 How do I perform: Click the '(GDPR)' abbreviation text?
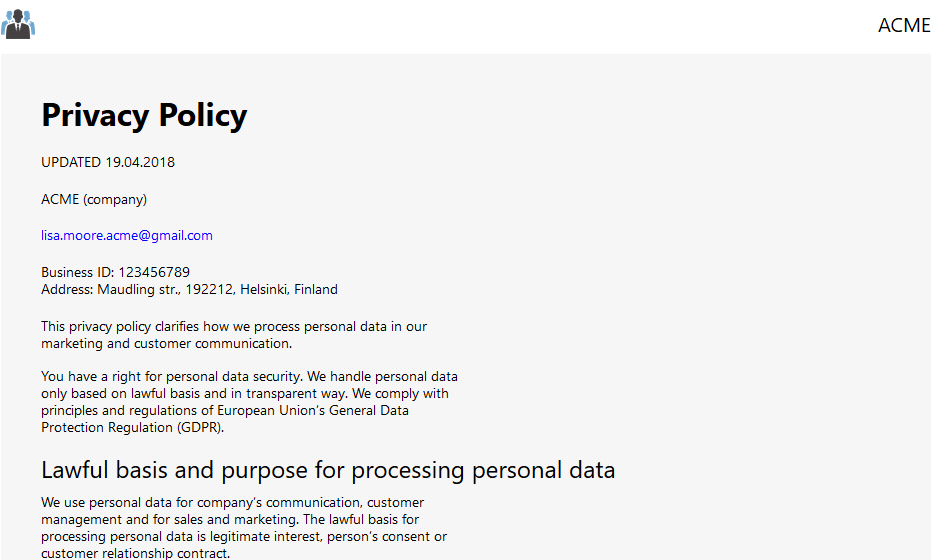200,428
